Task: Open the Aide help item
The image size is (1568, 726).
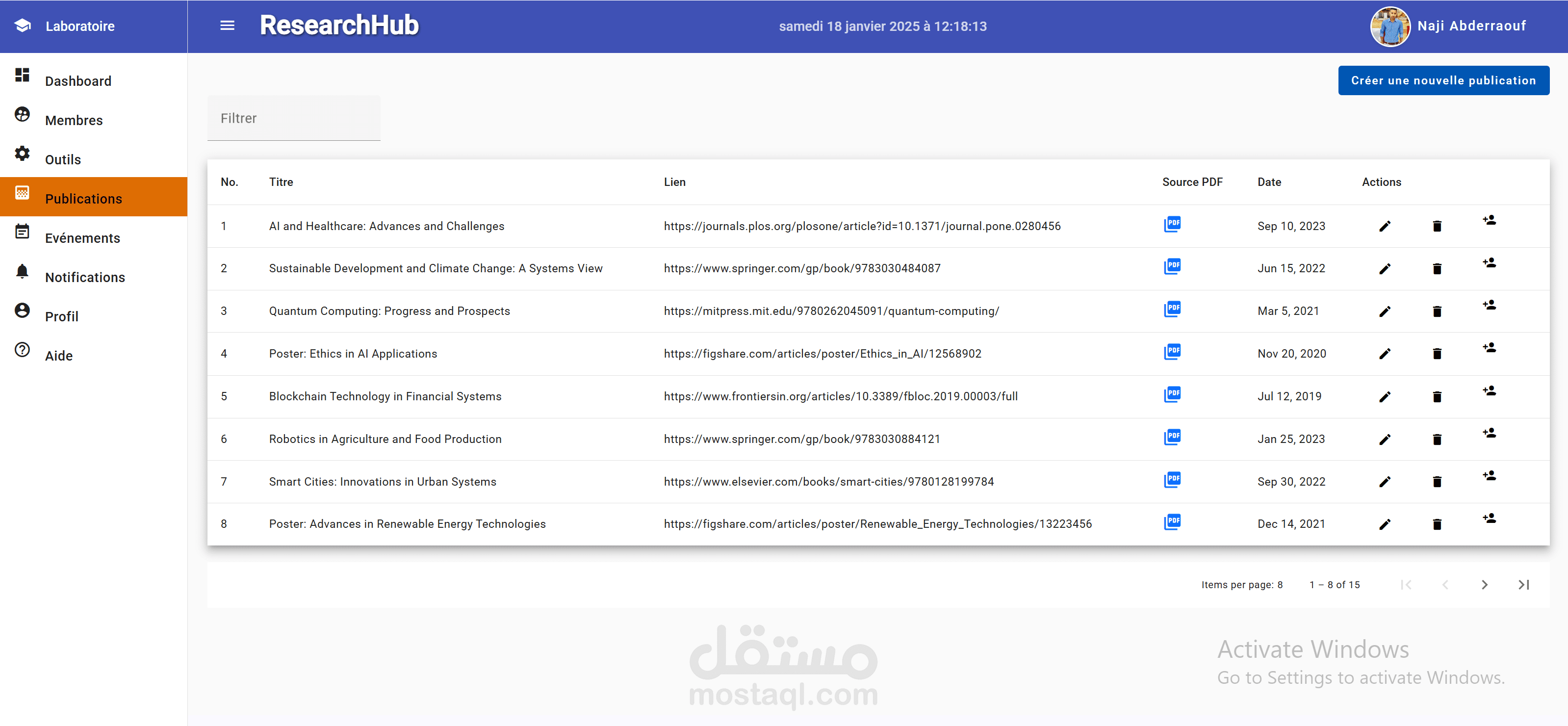Action: click(x=58, y=356)
